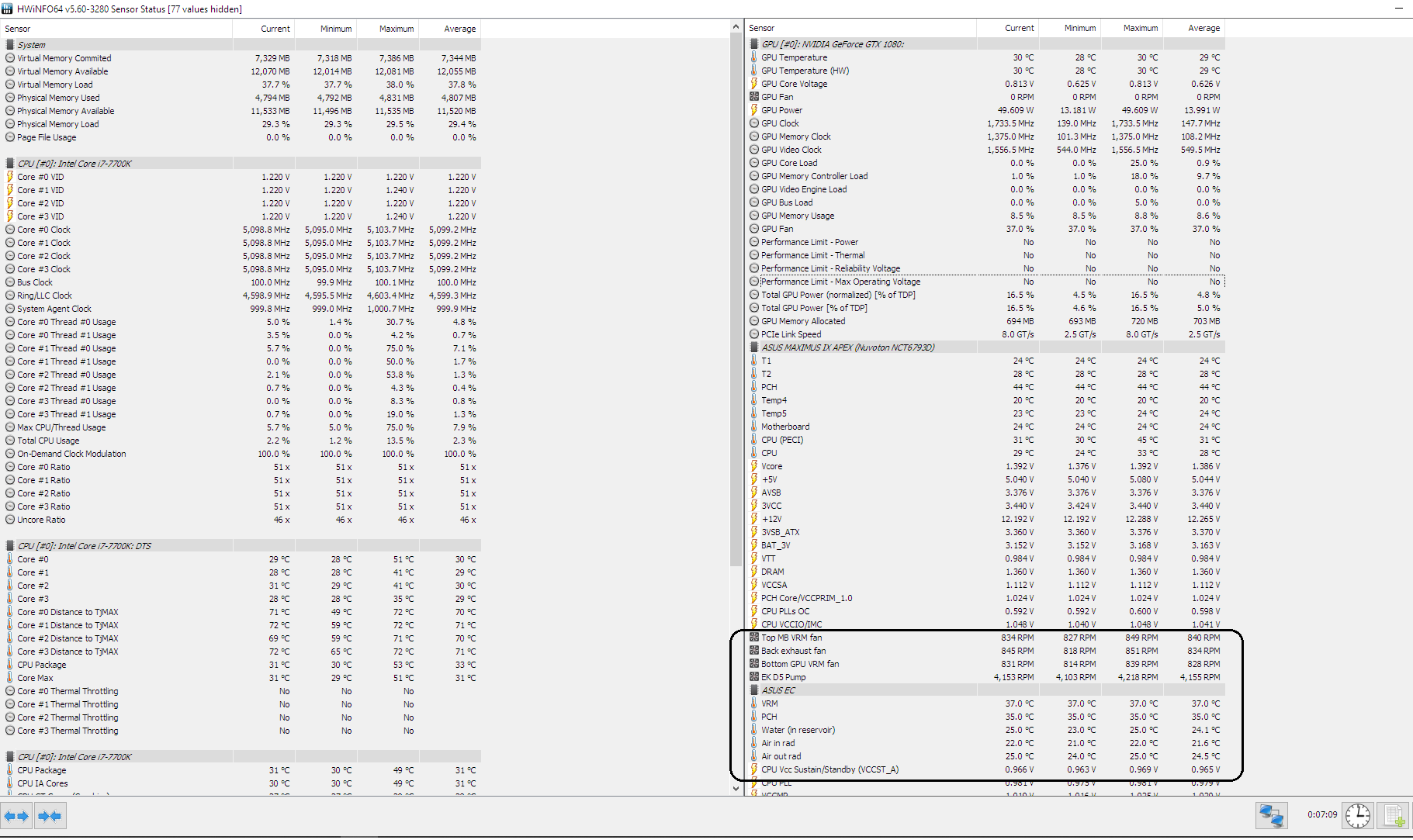The height and width of the screenshot is (840, 1413).
Task: Select the Ring/LLC Clock row
Action: [241, 296]
